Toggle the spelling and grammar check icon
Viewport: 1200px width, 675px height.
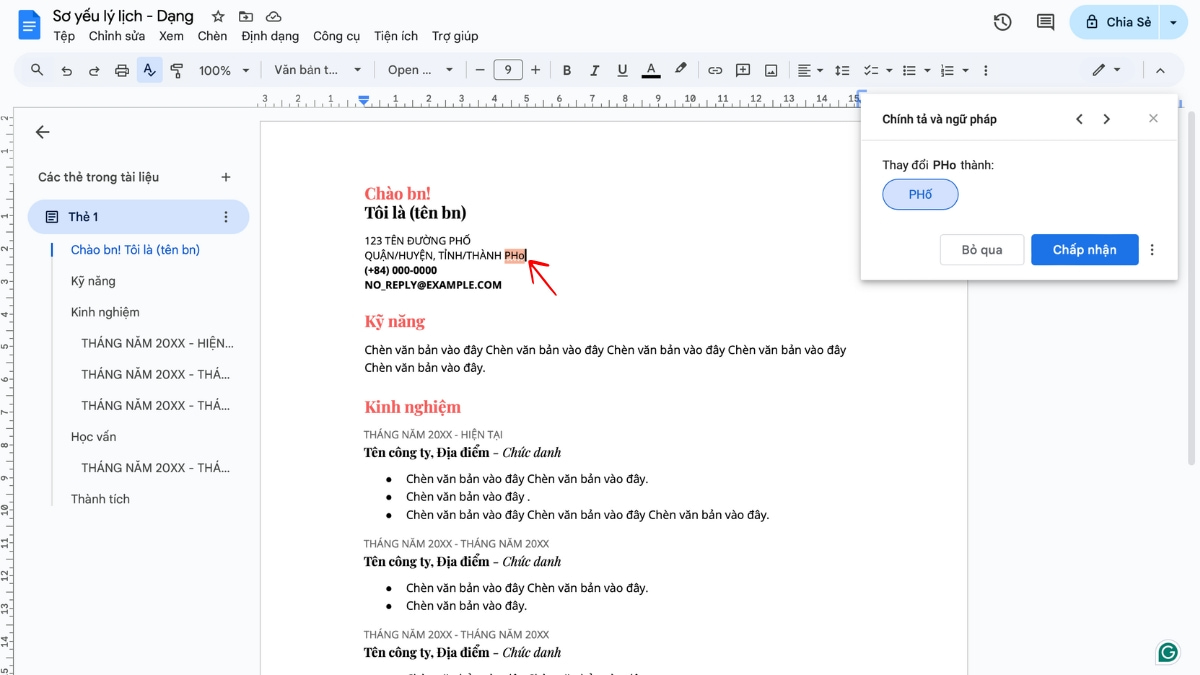tap(150, 70)
